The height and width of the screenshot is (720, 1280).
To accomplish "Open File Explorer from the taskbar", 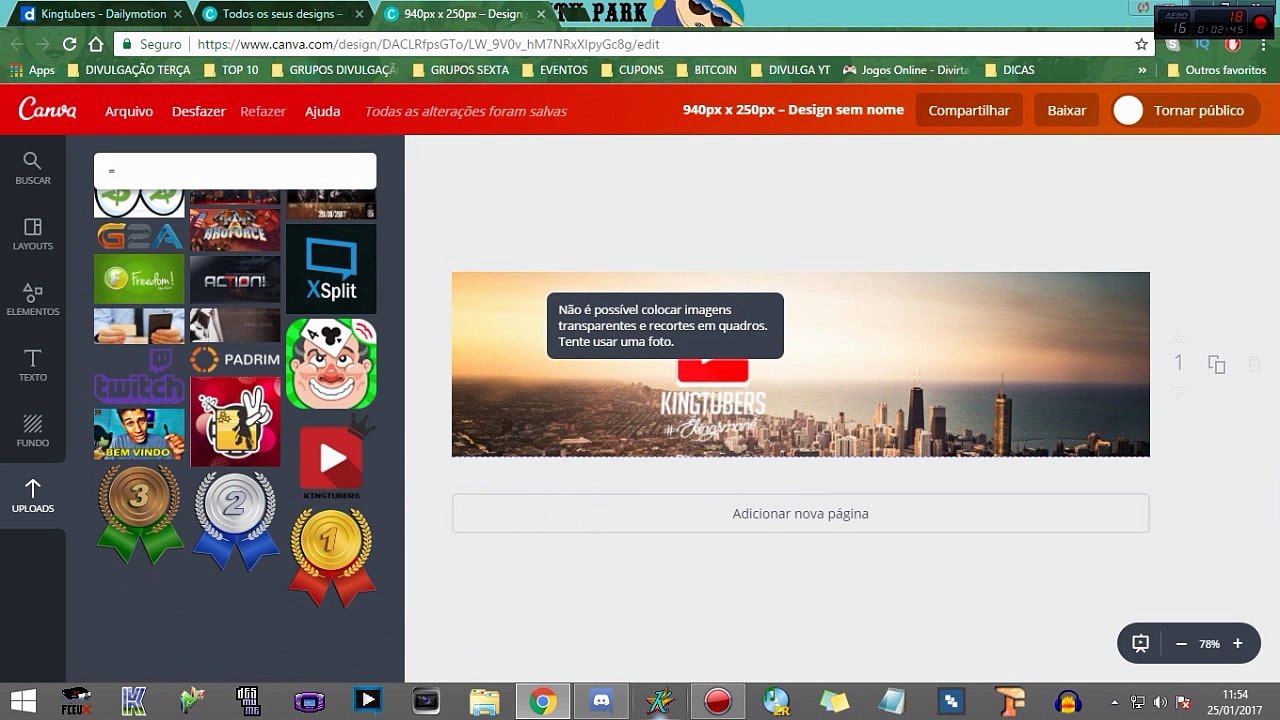I will pyautogui.click(x=485, y=701).
